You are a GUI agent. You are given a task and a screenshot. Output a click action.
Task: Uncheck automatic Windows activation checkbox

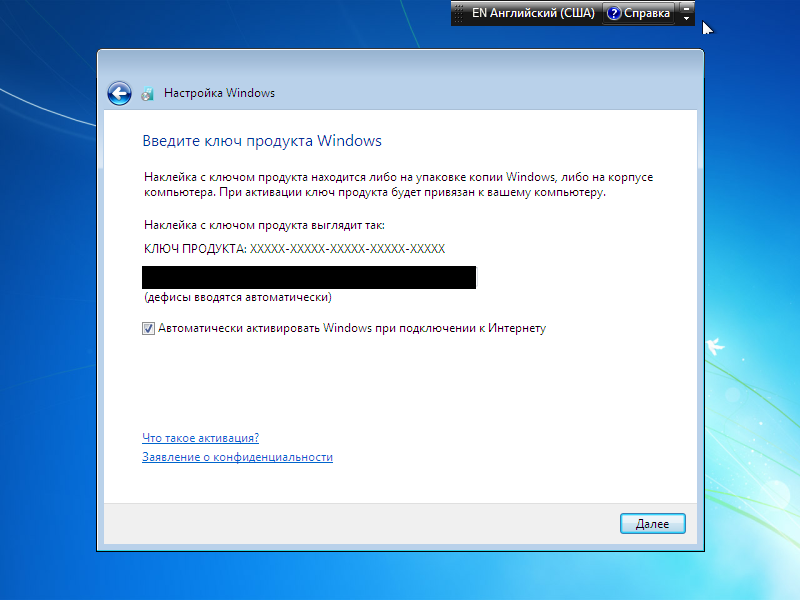148,329
